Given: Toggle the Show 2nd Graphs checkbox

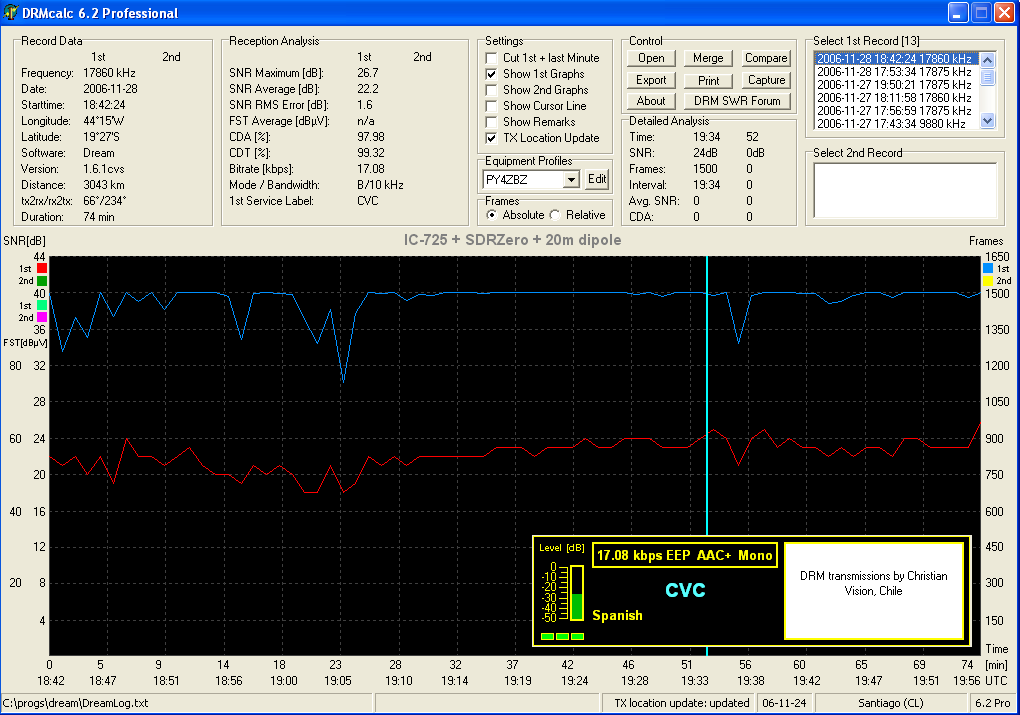Looking at the screenshot, I should click(x=492, y=90).
